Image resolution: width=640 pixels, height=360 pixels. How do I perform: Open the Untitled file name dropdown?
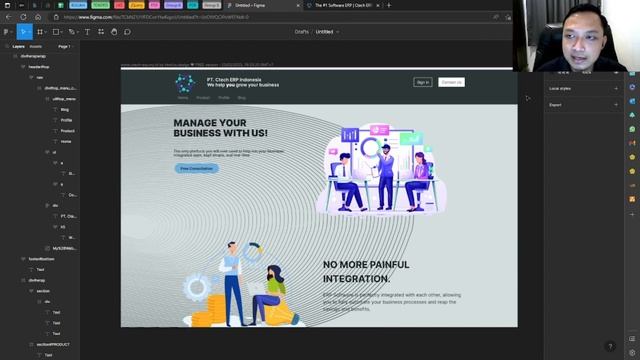point(327,32)
